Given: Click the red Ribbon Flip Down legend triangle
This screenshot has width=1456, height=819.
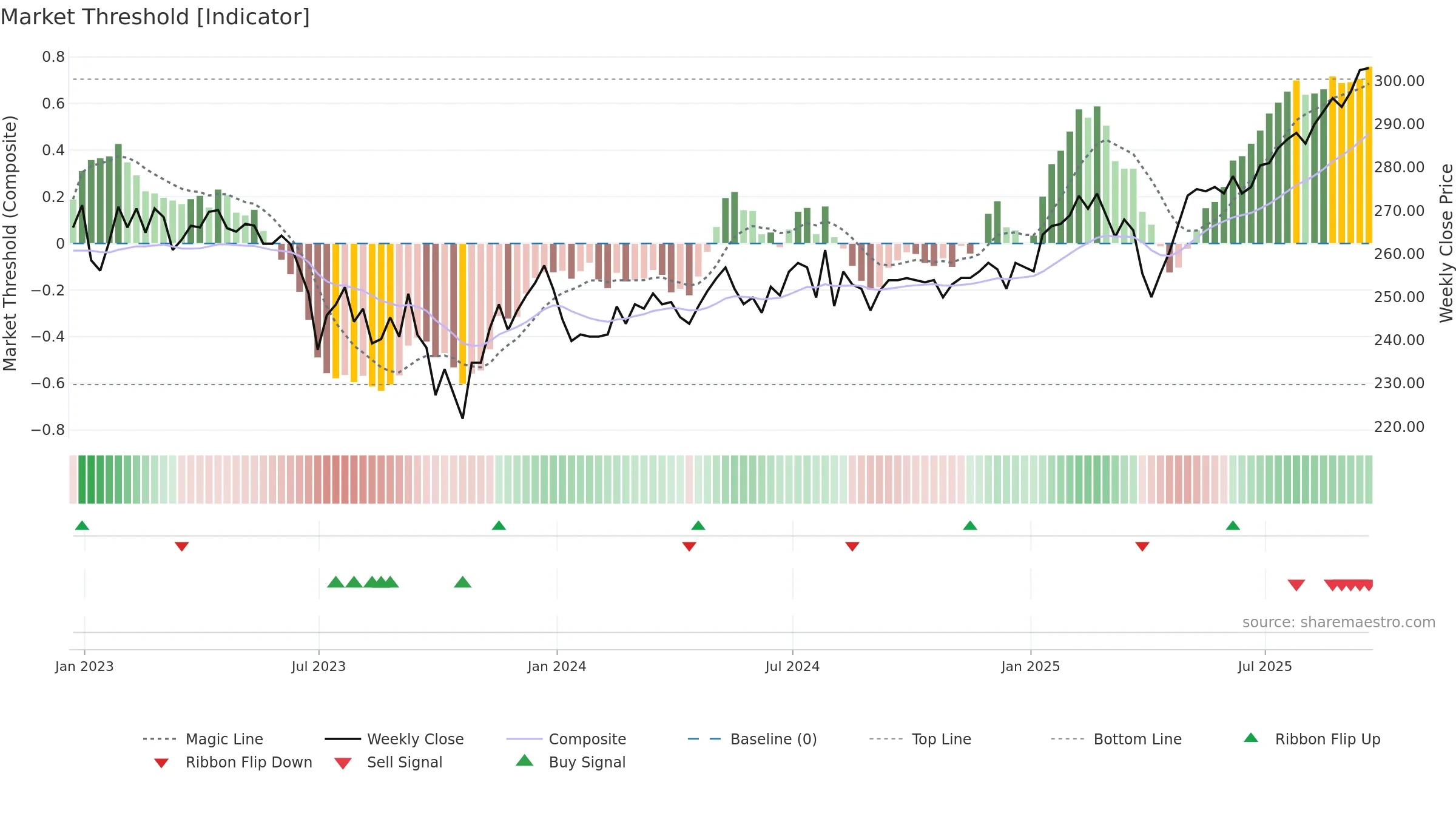Looking at the screenshot, I should pyautogui.click(x=161, y=763).
